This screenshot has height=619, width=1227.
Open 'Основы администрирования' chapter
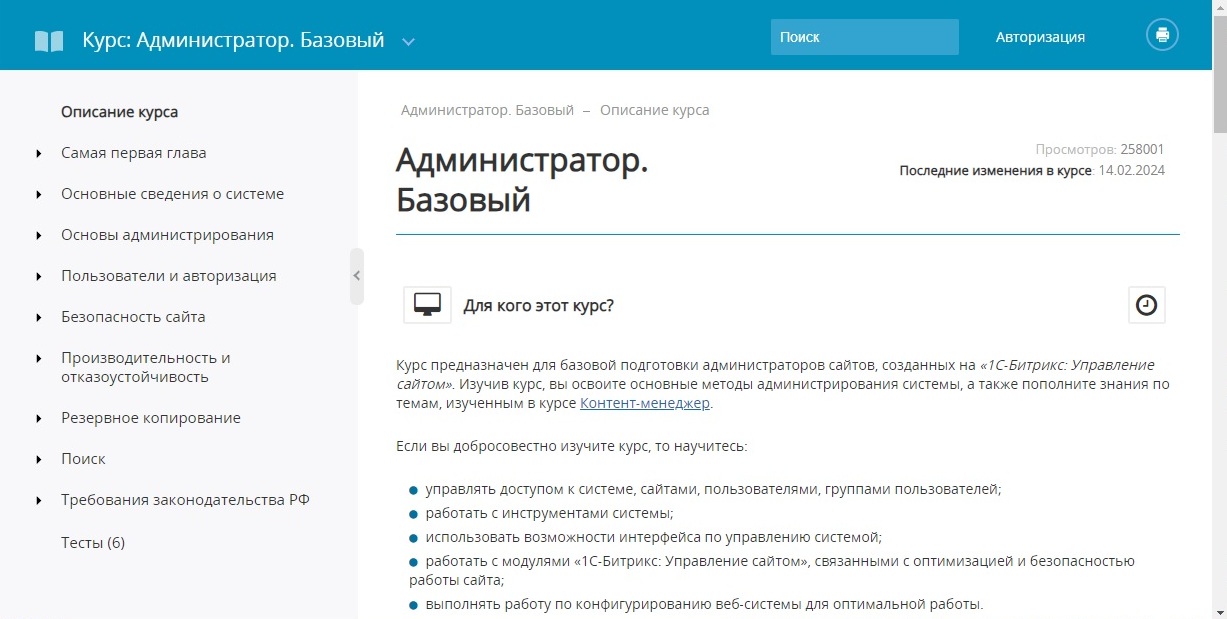coord(167,235)
